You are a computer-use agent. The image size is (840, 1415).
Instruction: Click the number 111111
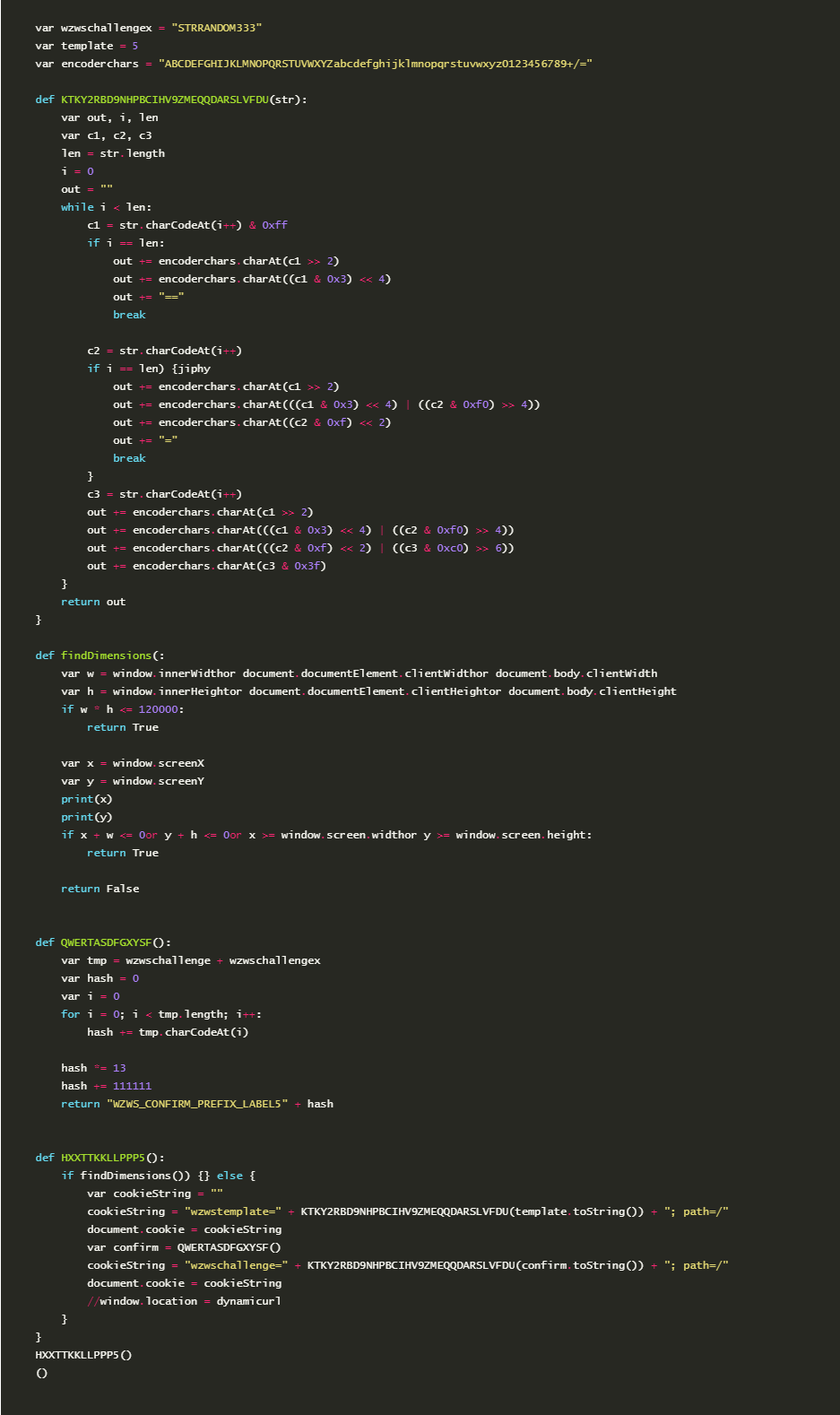pyautogui.click(x=132, y=1086)
